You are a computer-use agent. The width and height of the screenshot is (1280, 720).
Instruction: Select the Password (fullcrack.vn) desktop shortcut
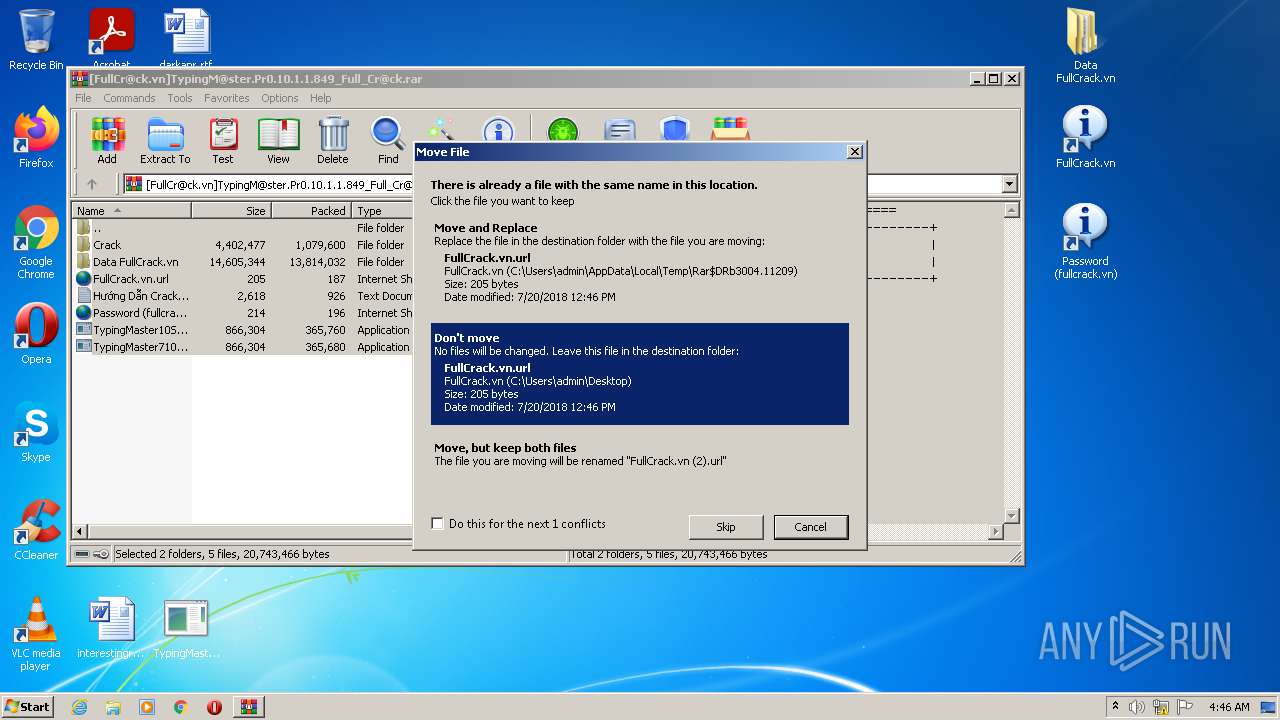(x=1086, y=242)
